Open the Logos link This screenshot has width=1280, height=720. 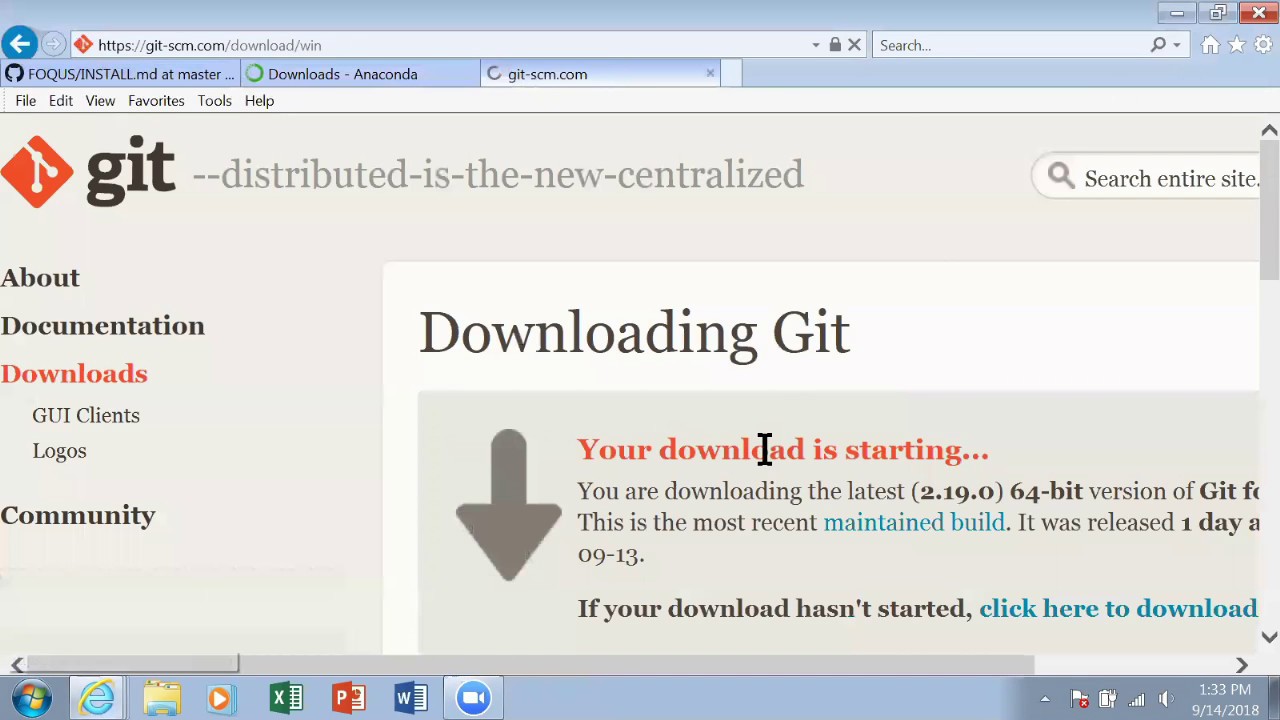[x=59, y=451]
